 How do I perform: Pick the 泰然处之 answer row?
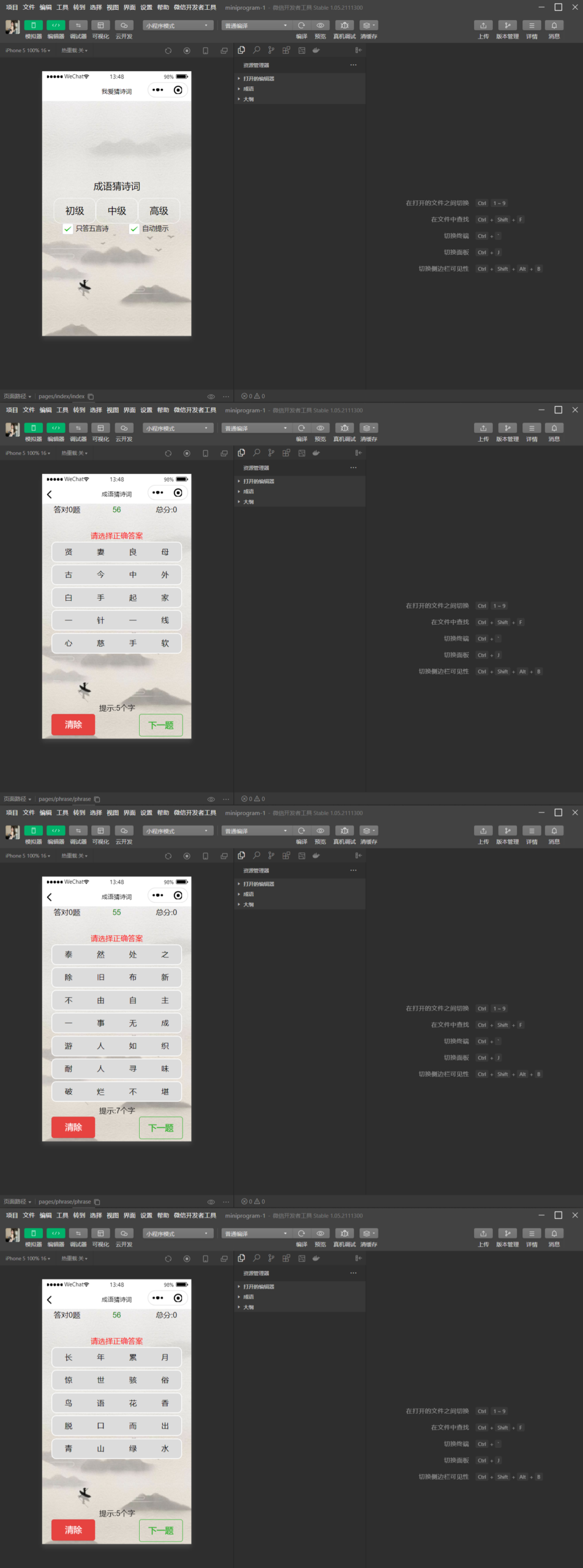point(116,955)
